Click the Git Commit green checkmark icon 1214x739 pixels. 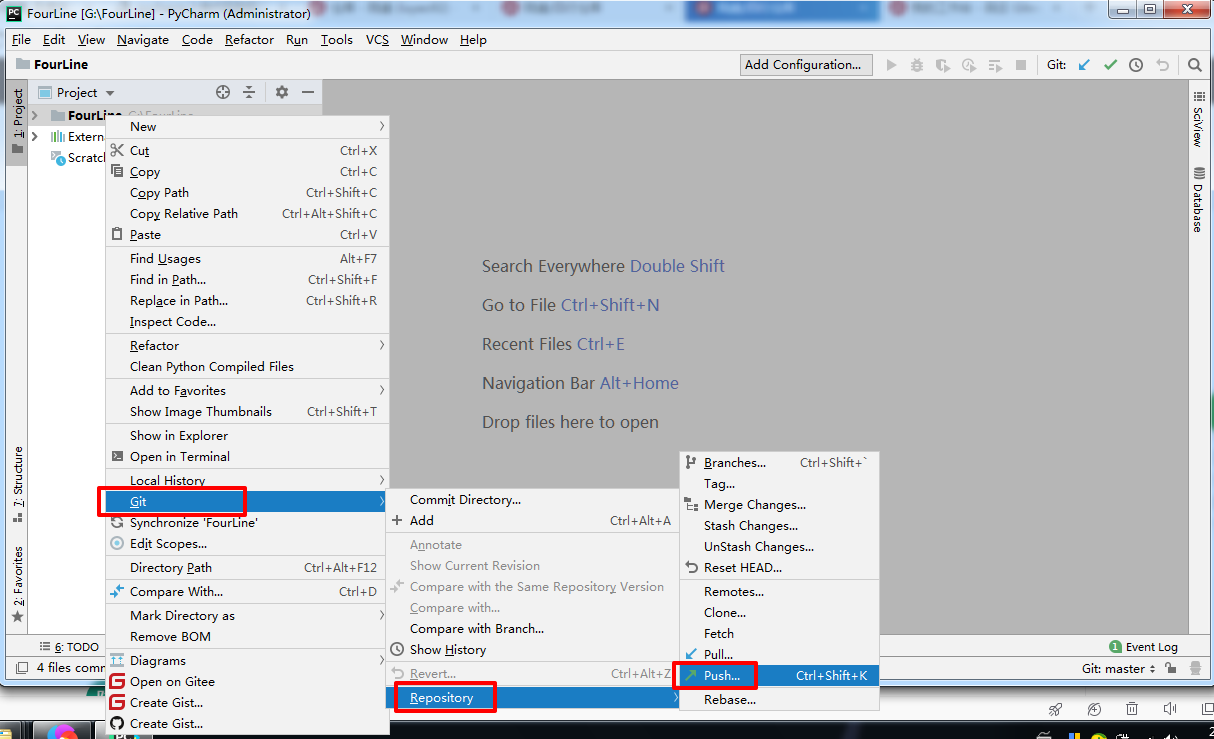pyautogui.click(x=1110, y=65)
